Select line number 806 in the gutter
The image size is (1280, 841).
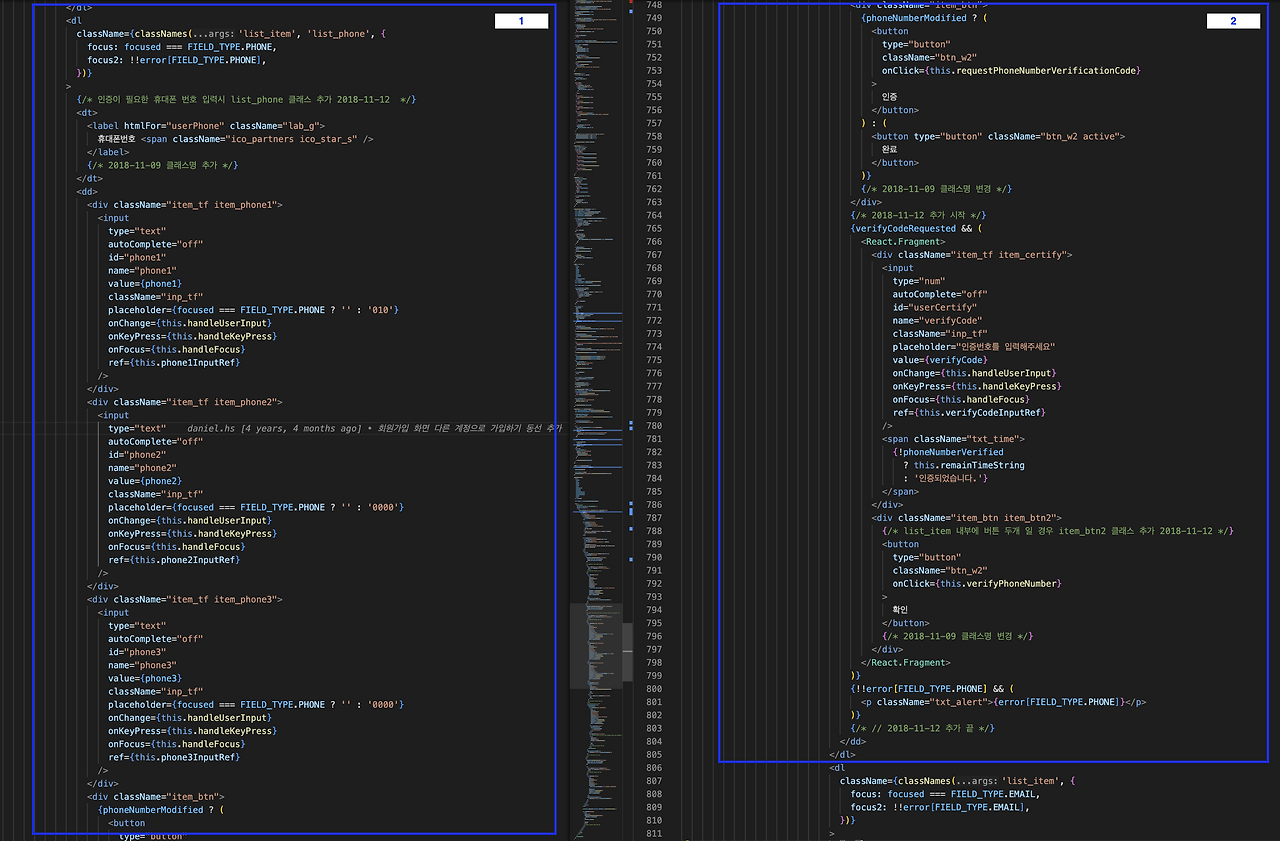(x=654, y=768)
